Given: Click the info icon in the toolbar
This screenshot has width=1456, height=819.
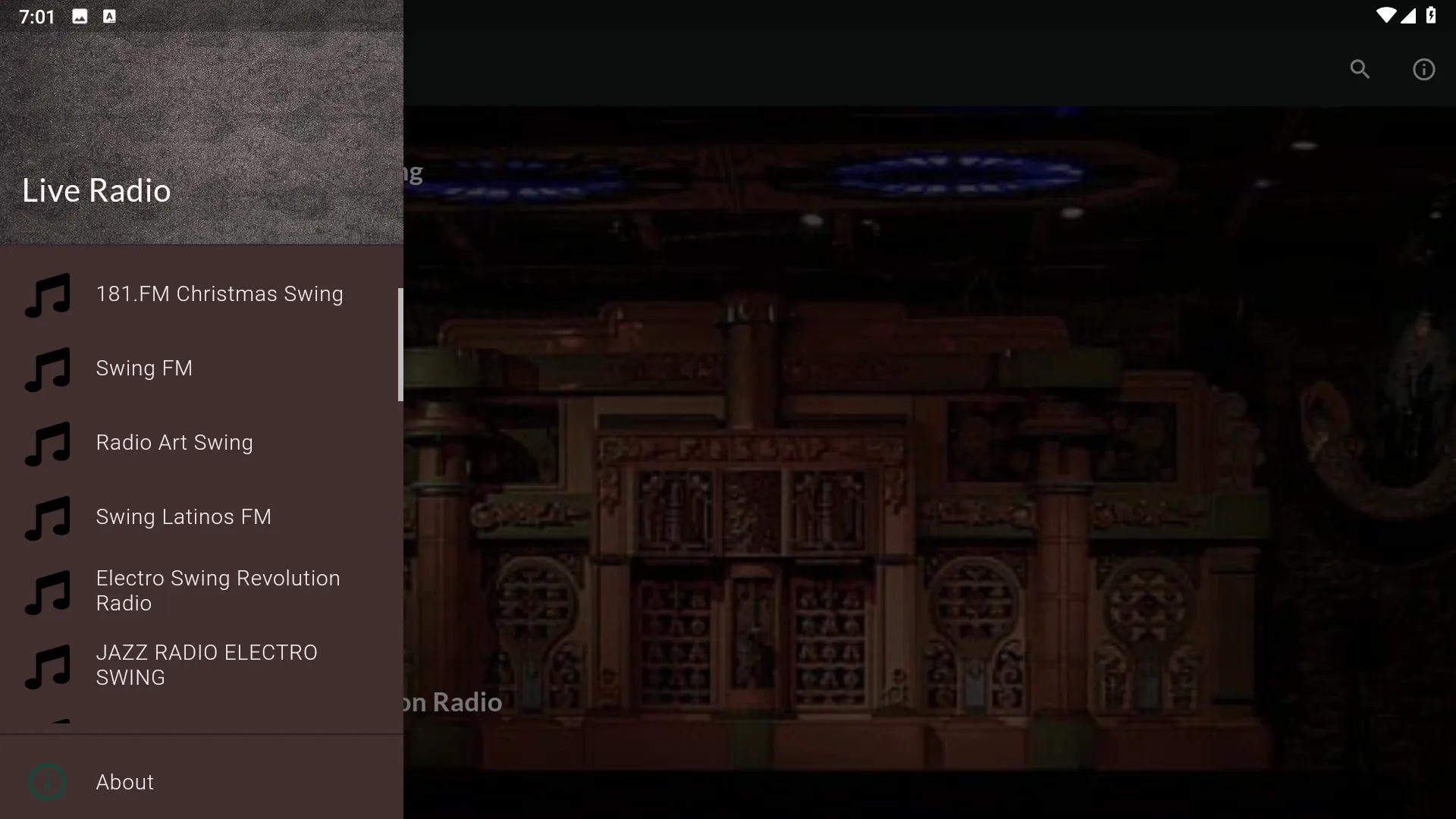Looking at the screenshot, I should (x=1423, y=68).
